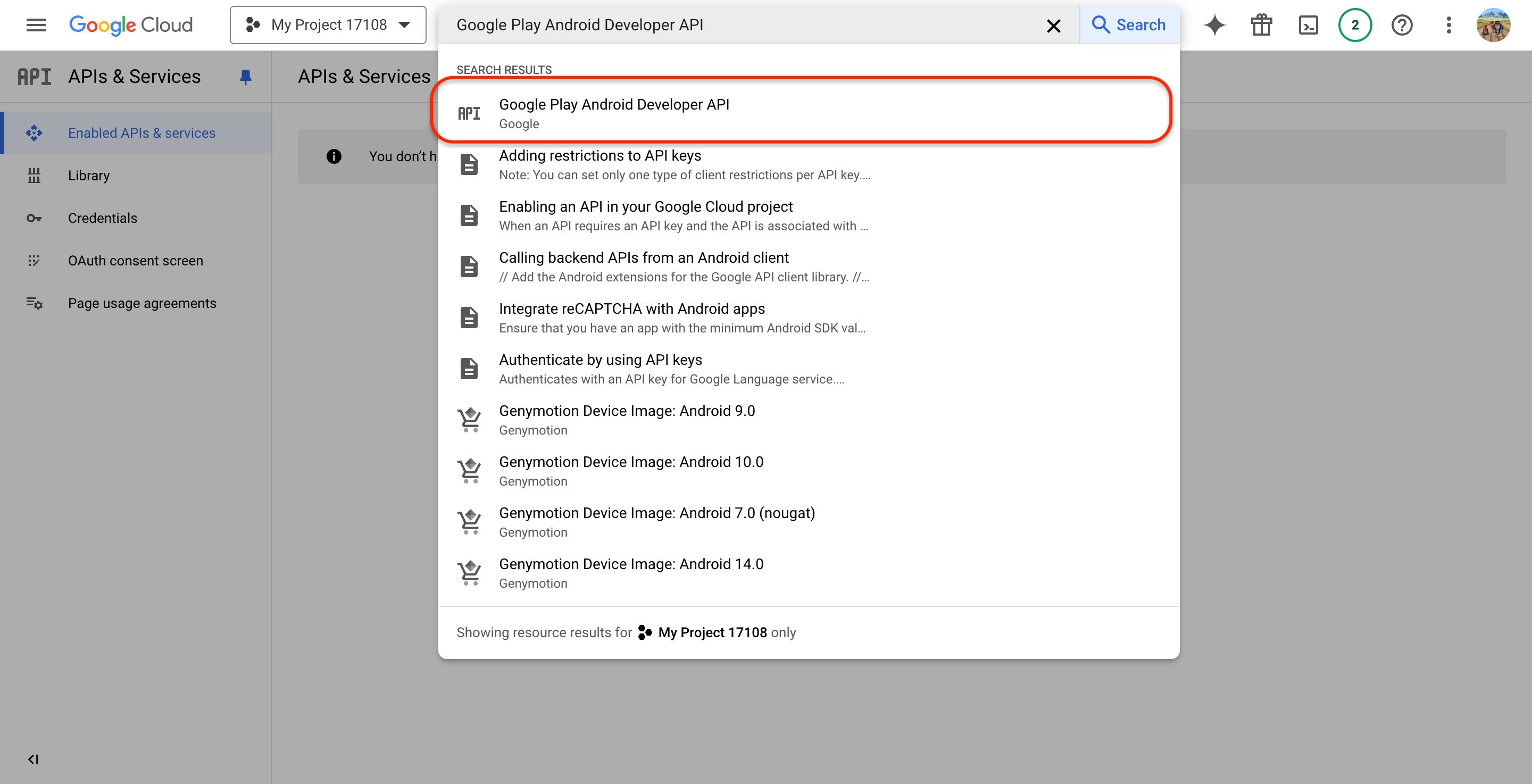Click the user account avatar

(x=1493, y=25)
